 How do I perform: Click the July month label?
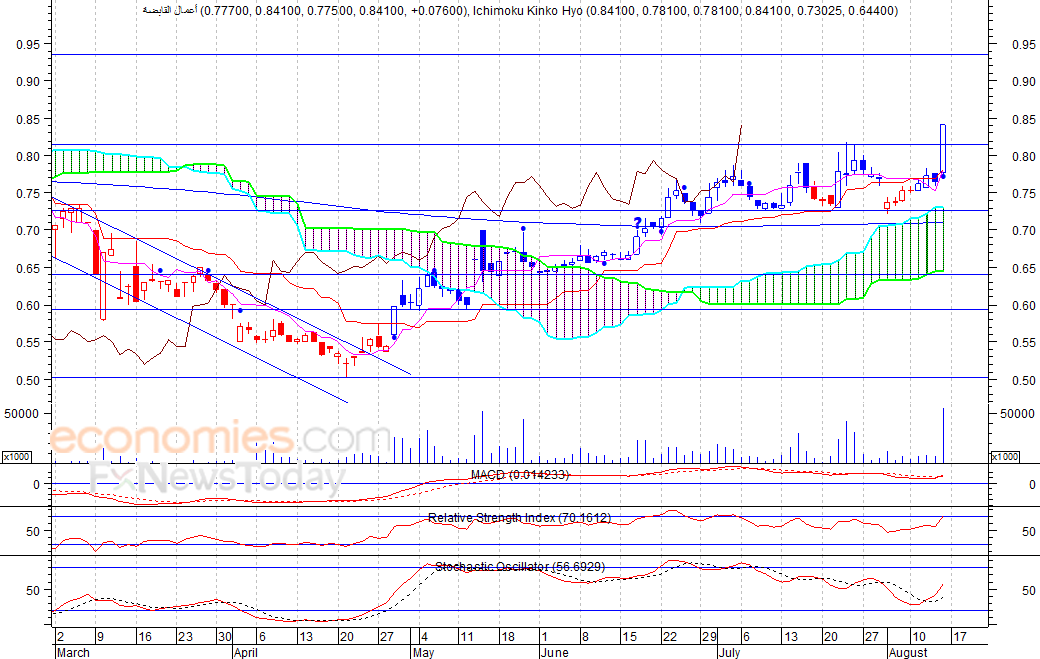729,652
